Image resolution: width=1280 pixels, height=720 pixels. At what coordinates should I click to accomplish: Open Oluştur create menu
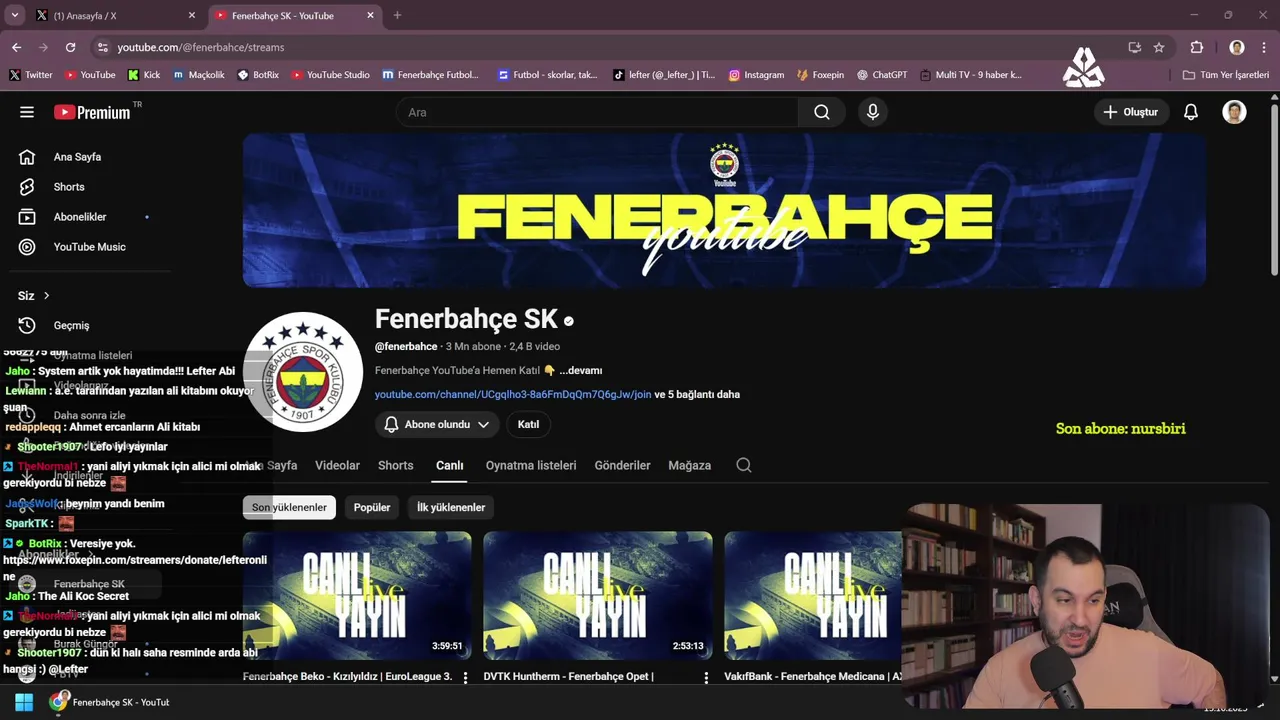[x=1130, y=112]
